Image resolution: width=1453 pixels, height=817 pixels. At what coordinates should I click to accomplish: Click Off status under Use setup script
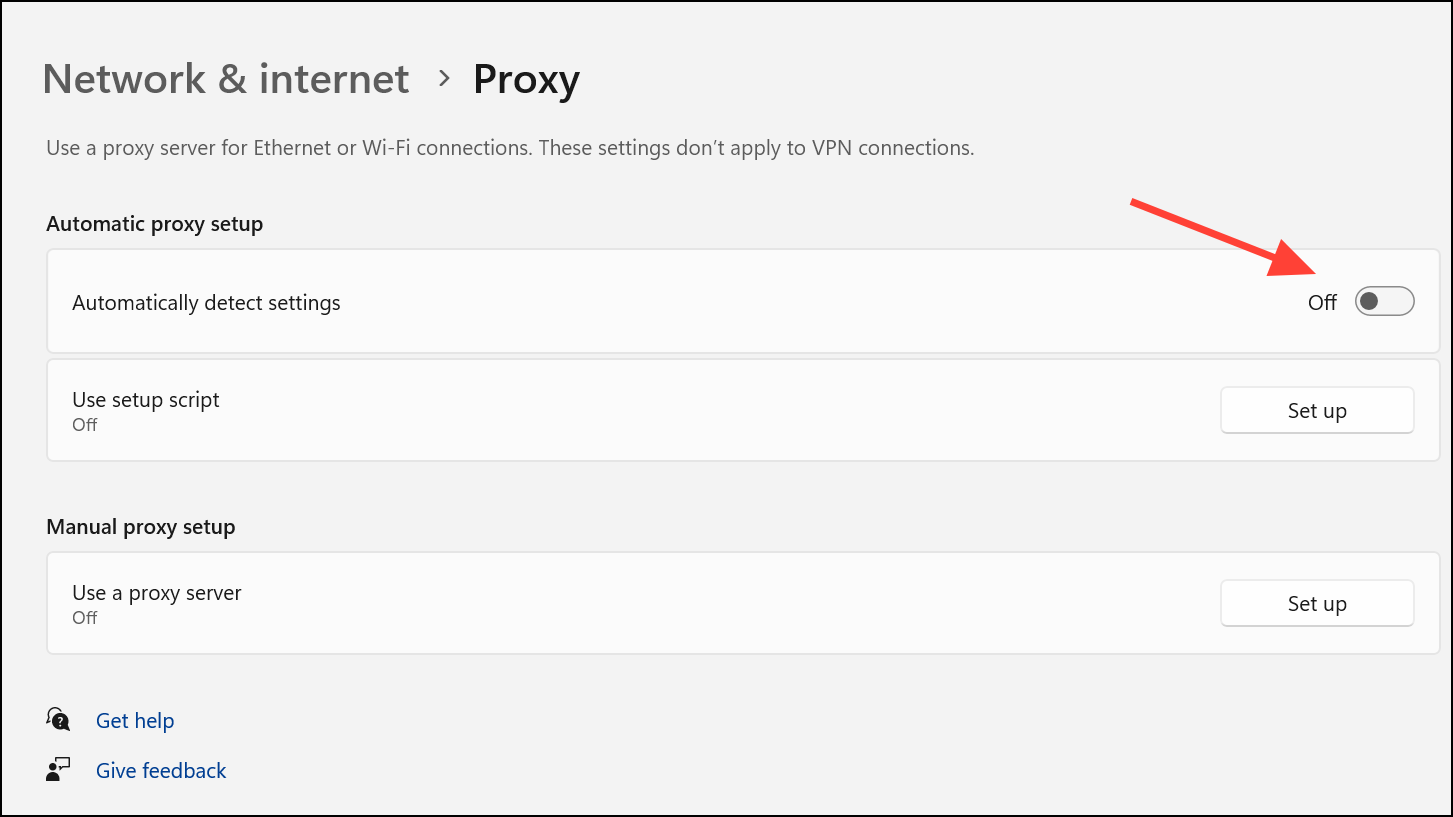85,424
